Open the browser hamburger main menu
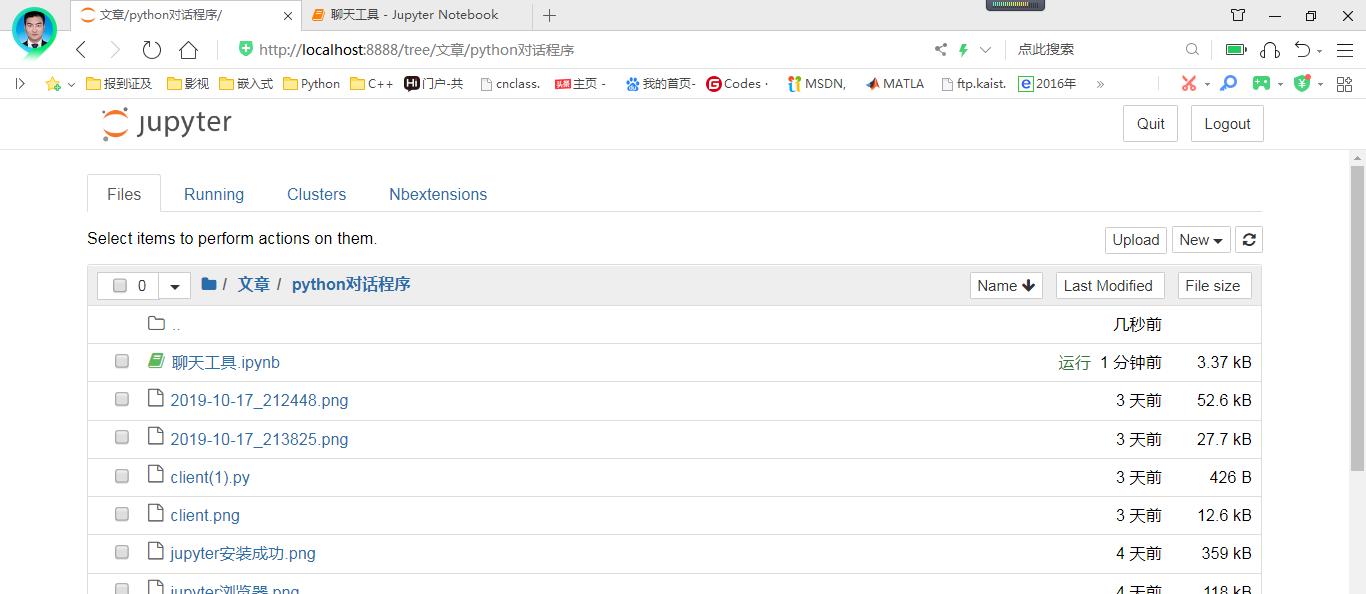 pos(1344,49)
